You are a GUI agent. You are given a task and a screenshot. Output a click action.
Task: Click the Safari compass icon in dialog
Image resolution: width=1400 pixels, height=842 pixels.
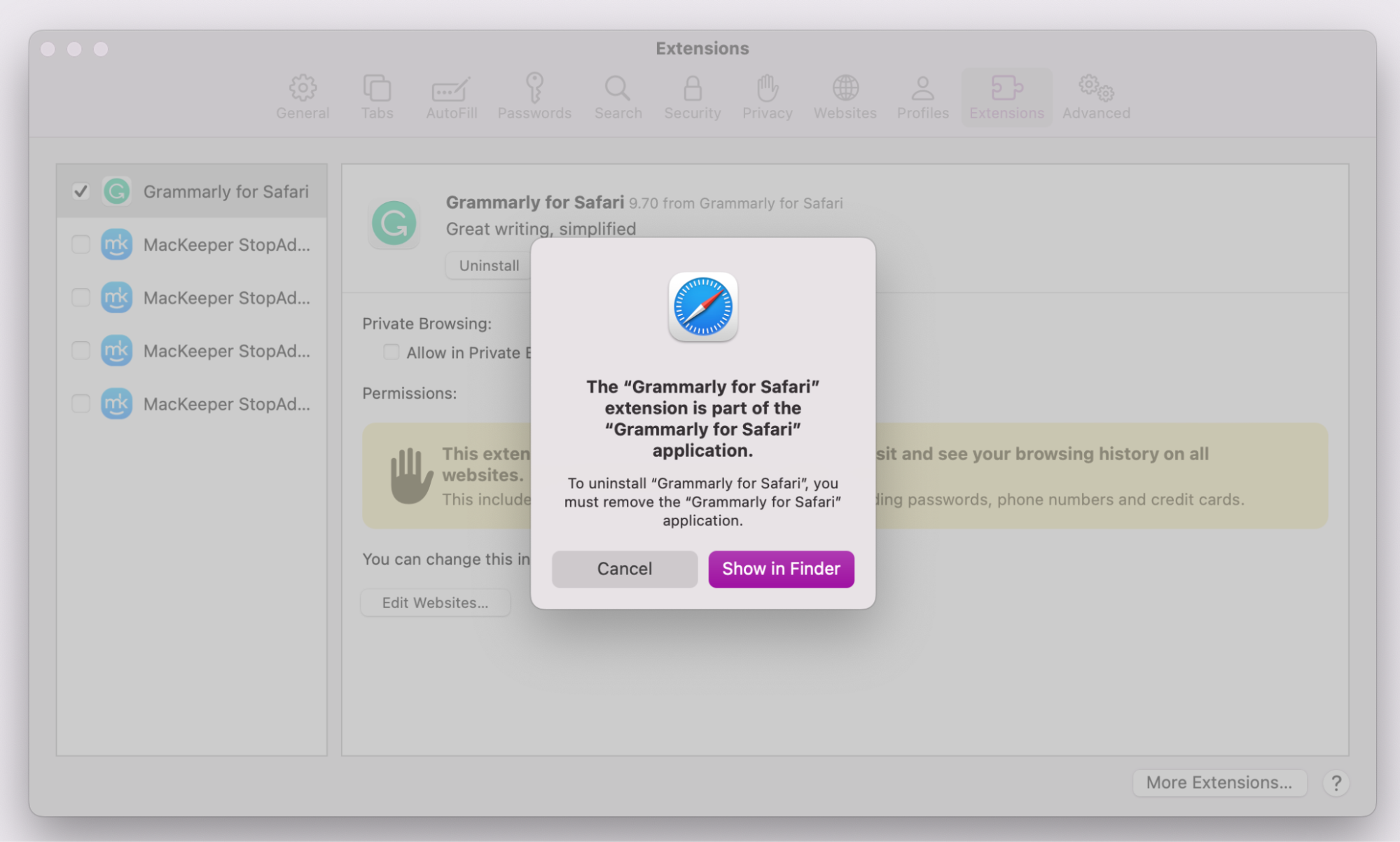[x=702, y=307]
